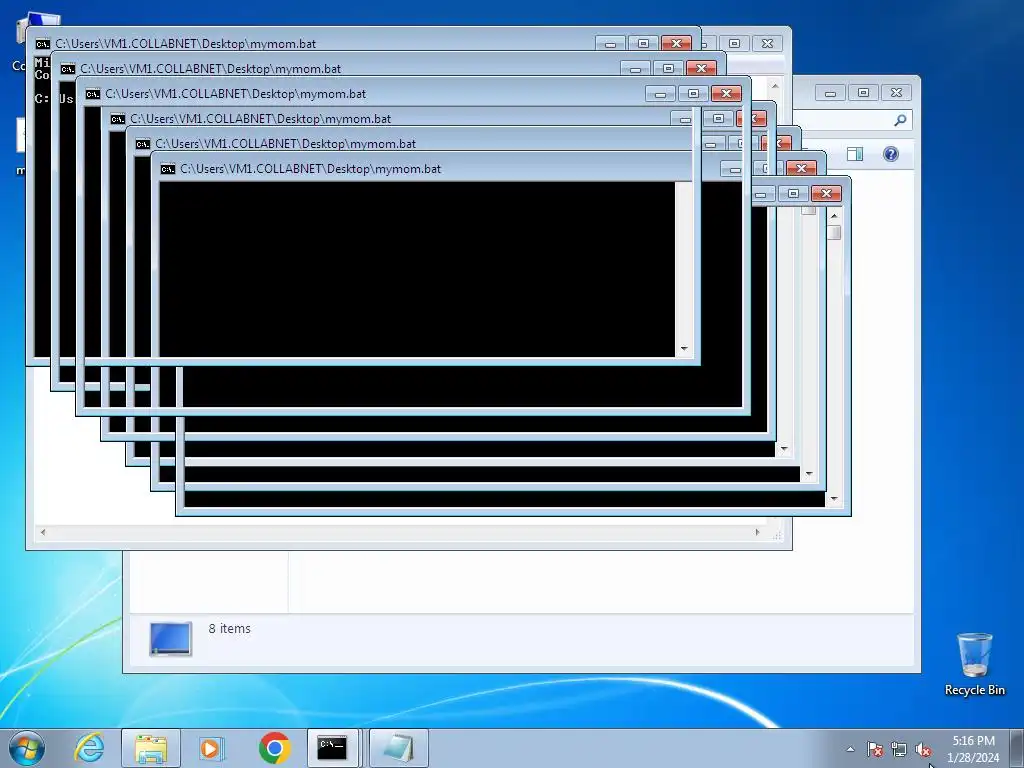
Task: Select the Recycle Bin desktop icon
Action: click(x=974, y=664)
